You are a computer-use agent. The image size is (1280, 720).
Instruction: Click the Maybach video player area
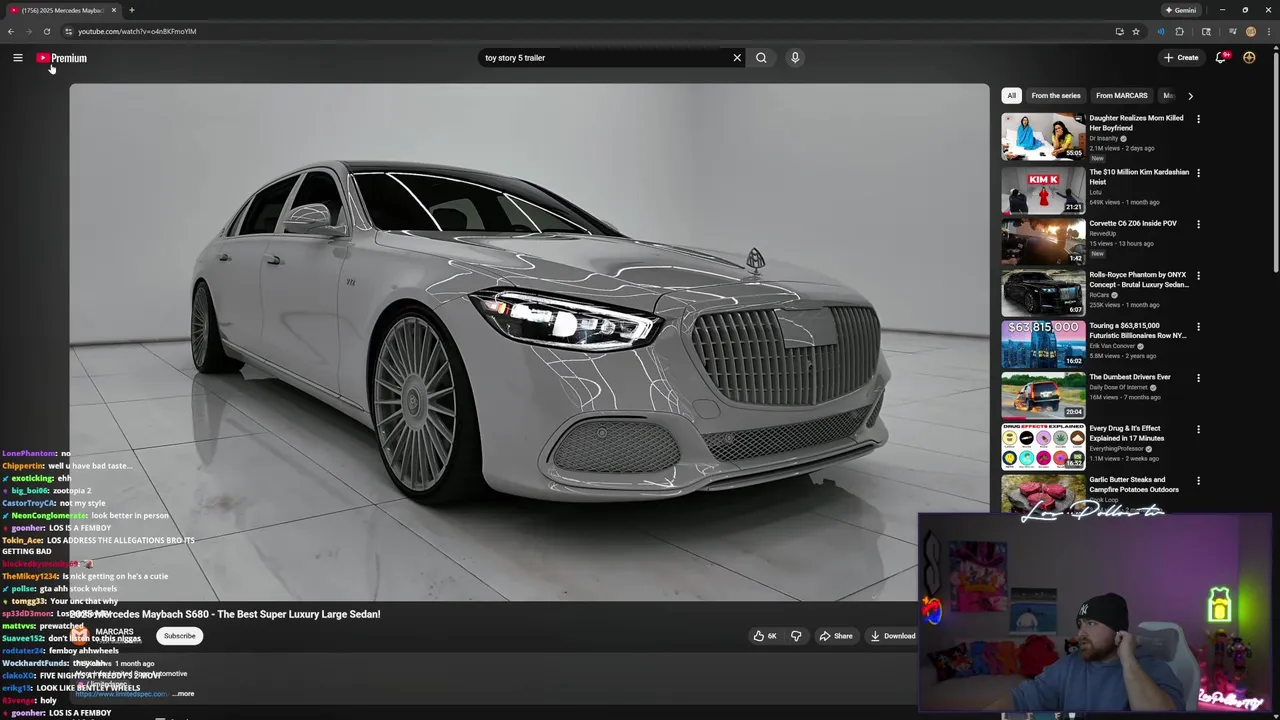529,342
